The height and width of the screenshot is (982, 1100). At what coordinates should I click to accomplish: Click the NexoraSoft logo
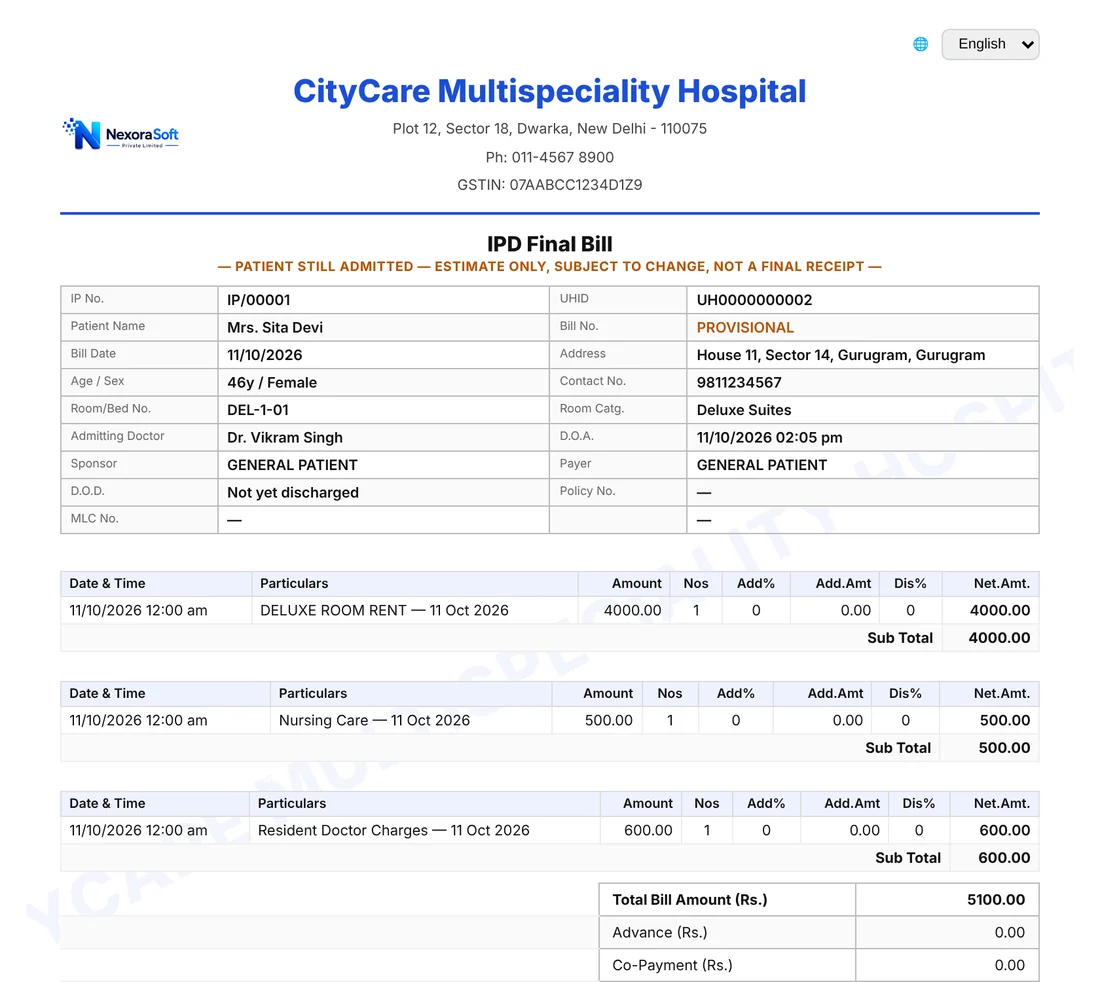pos(121,133)
